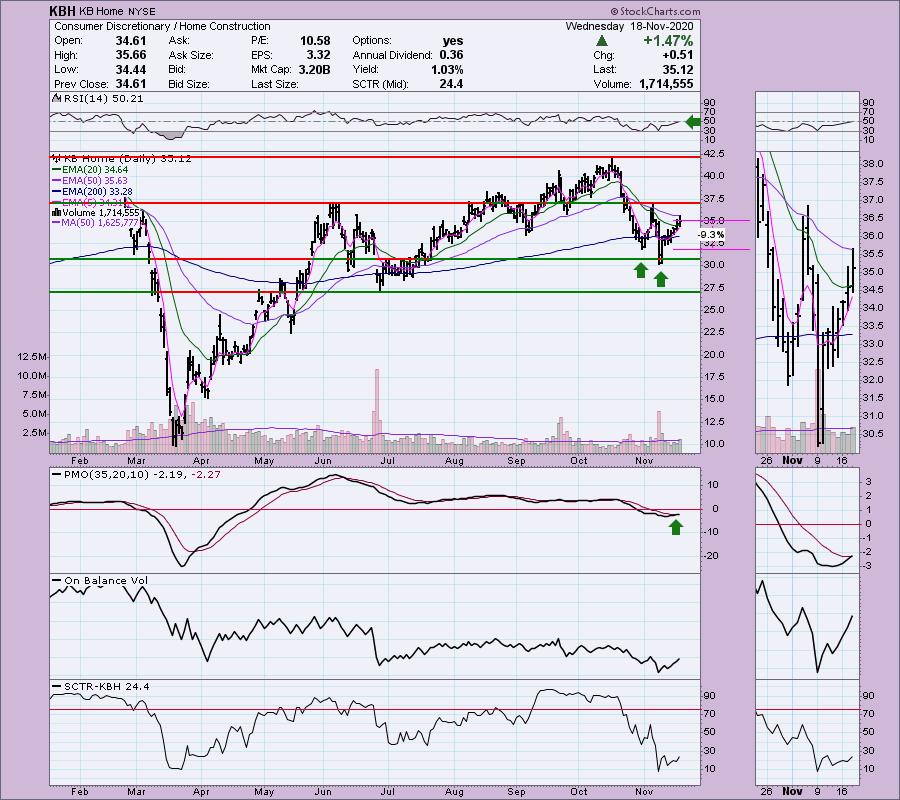
Task: Click the 'Ask Size:' label
Action: (x=191, y=55)
